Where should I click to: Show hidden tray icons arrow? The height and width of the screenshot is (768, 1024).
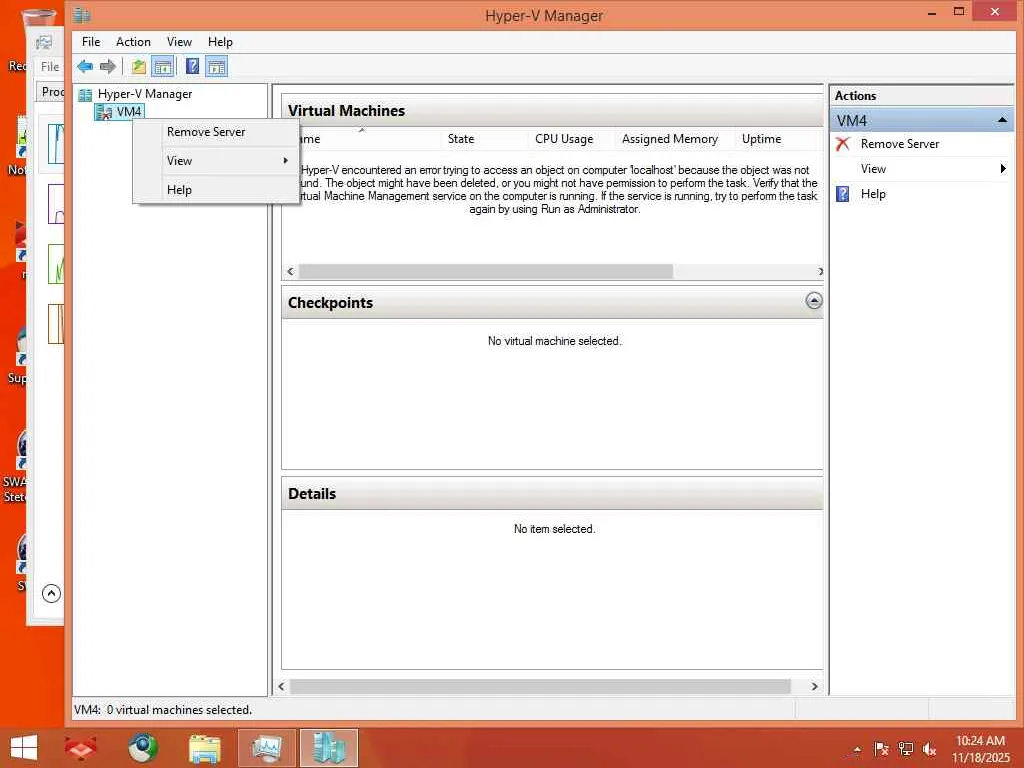857,750
